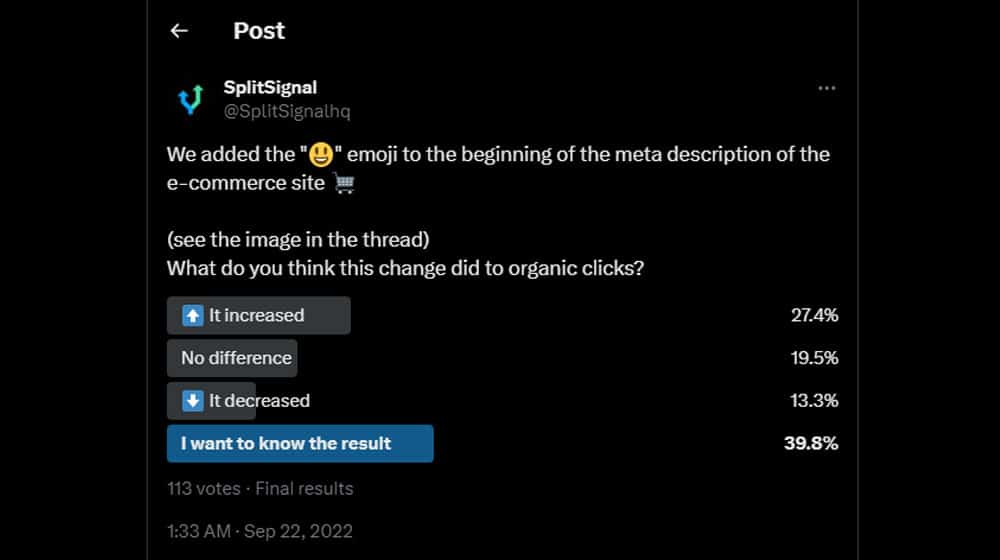Open the @SplitSignalhq handle link
The width and height of the screenshot is (1000, 560).
pos(286,111)
